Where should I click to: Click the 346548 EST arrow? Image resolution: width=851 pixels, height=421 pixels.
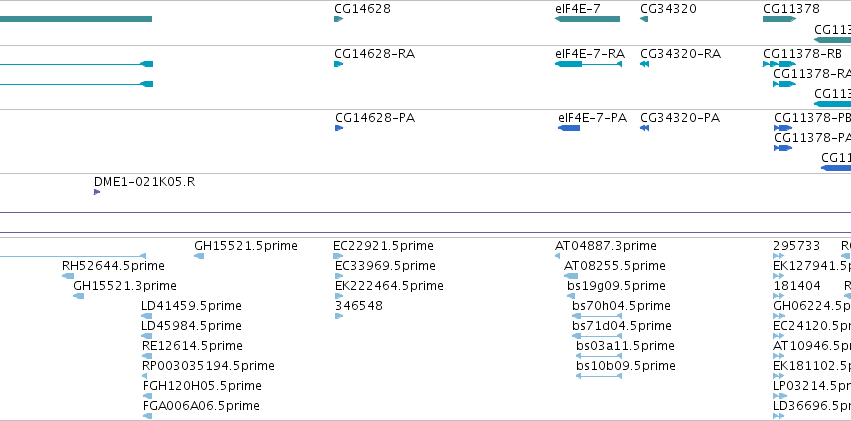339,316
